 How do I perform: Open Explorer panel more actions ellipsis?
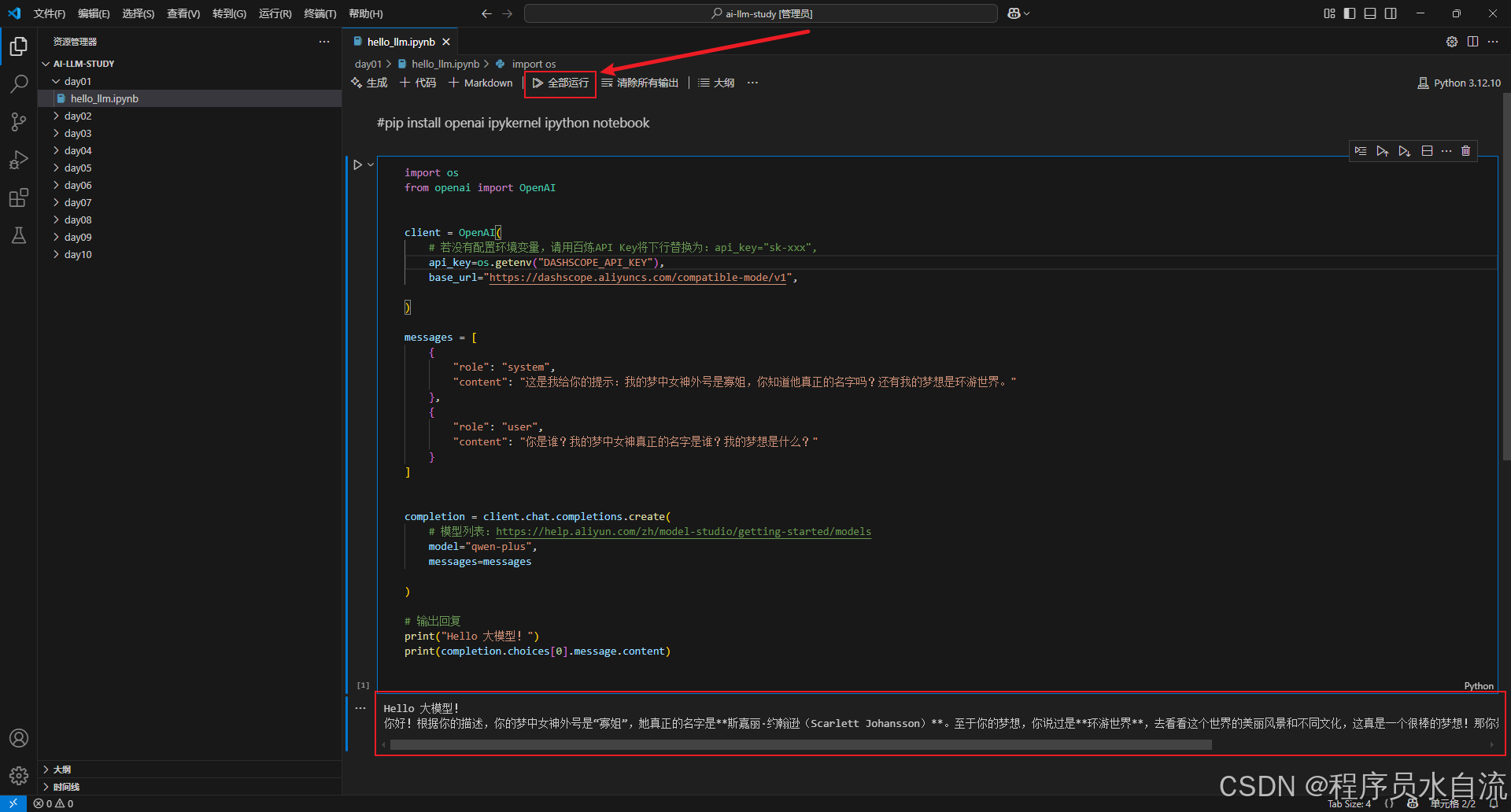click(324, 42)
